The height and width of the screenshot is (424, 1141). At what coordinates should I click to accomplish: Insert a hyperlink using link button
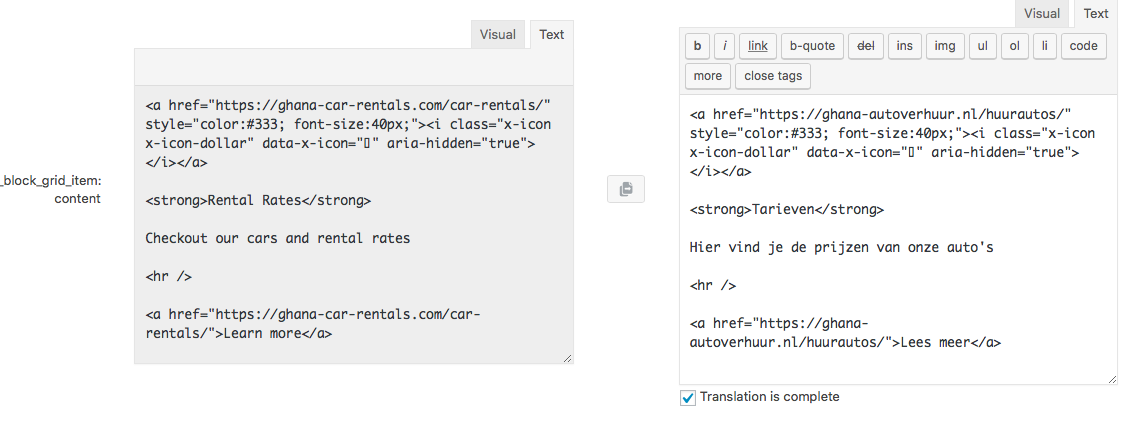(758, 46)
